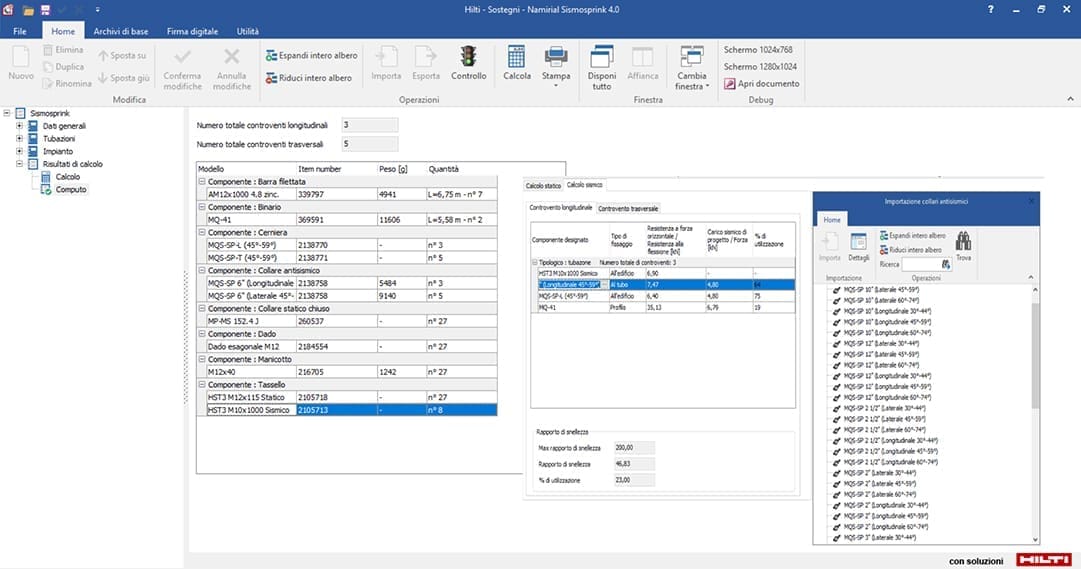Click Rinomina in the ribbon
Screen dimensions: 1081x569
click(x=67, y=83)
